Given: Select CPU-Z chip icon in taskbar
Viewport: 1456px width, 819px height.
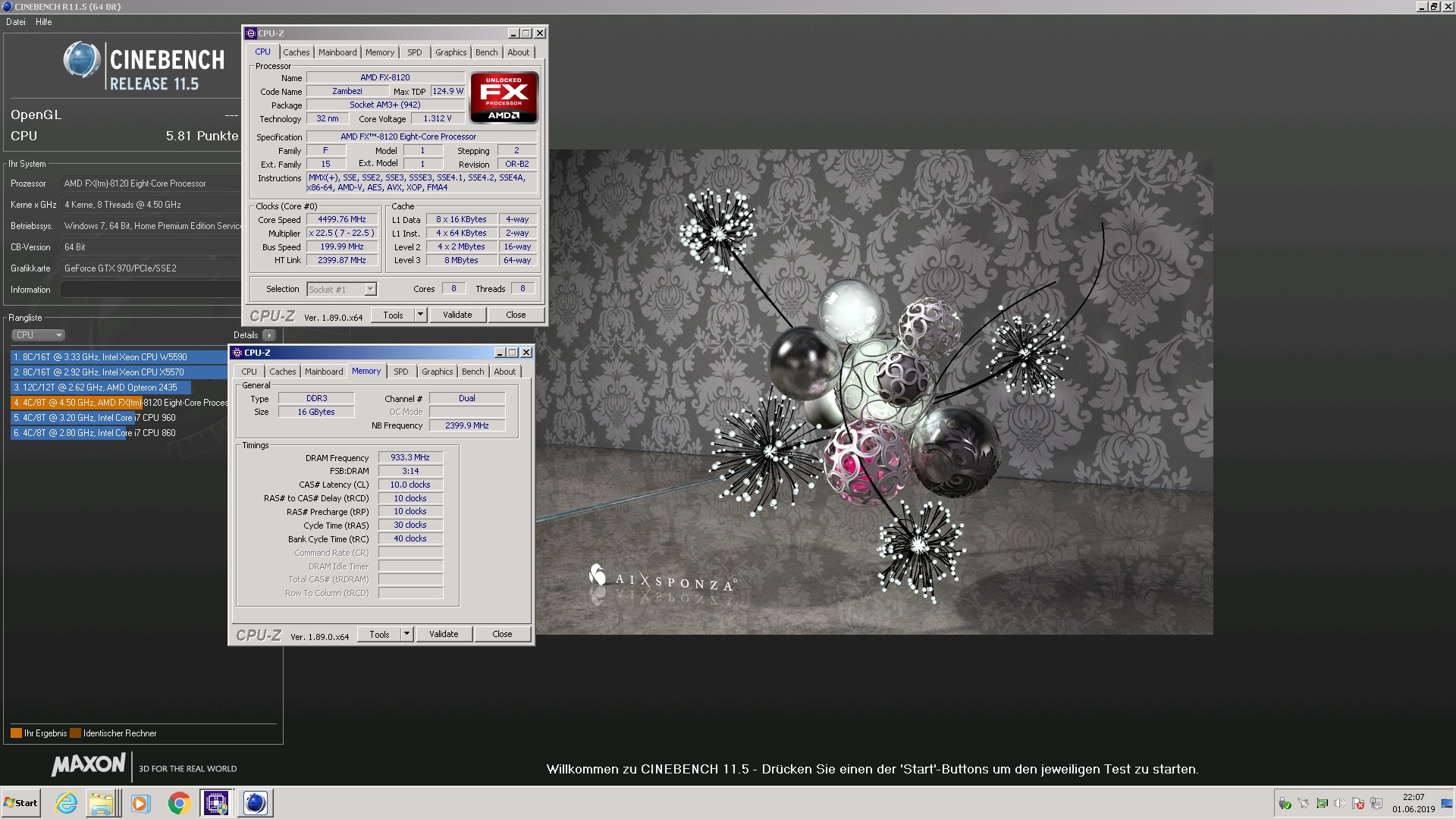Looking at the screenshot, I should [x=215, y=803].
